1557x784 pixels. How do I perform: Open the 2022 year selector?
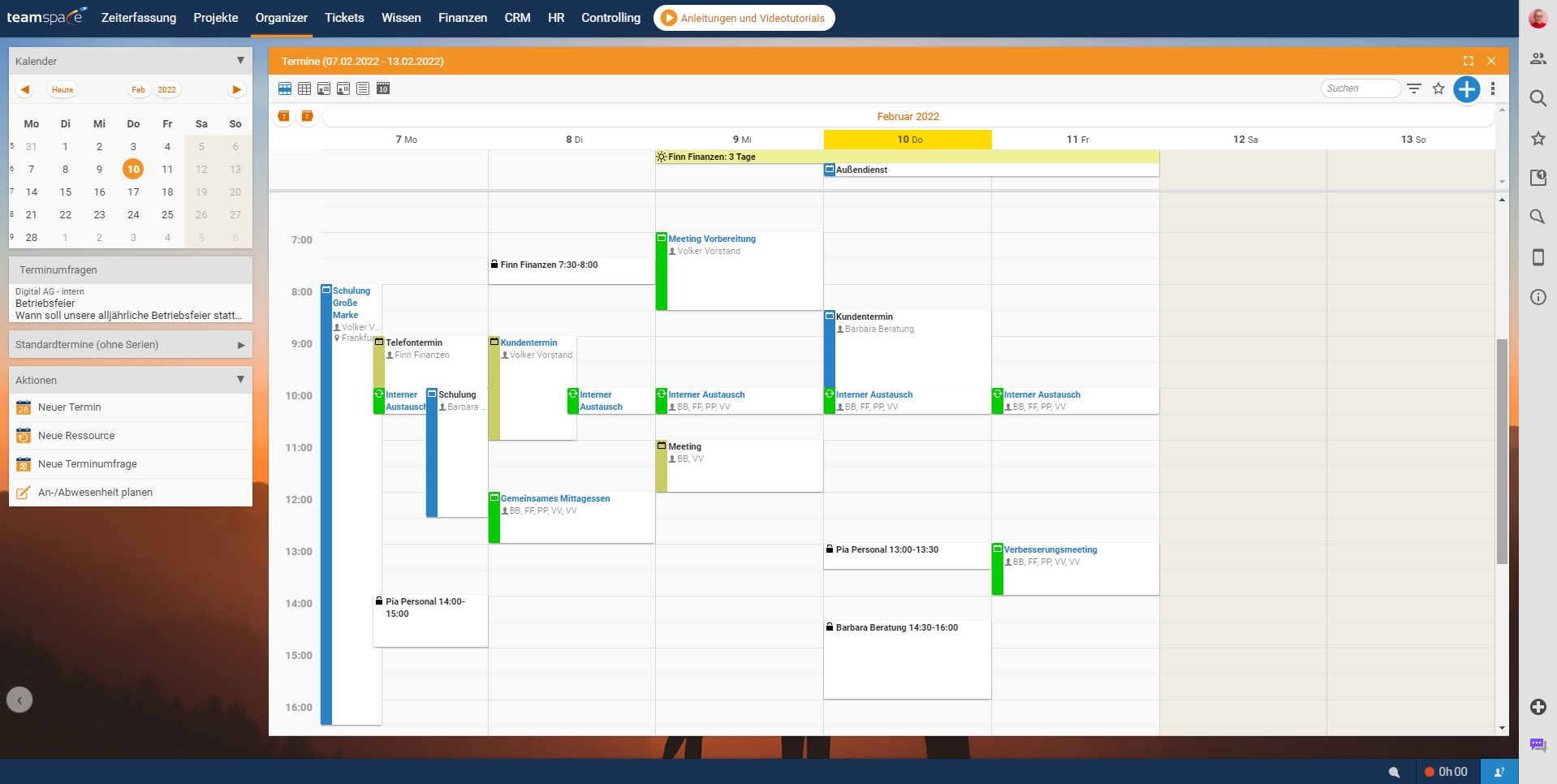point(167,89)
